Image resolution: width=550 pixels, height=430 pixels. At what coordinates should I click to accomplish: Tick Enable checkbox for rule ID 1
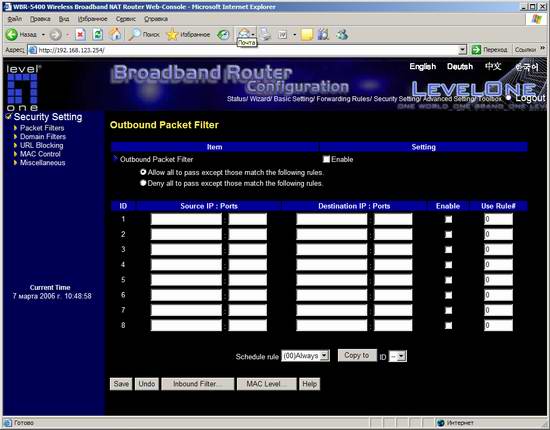pos(448,220)
